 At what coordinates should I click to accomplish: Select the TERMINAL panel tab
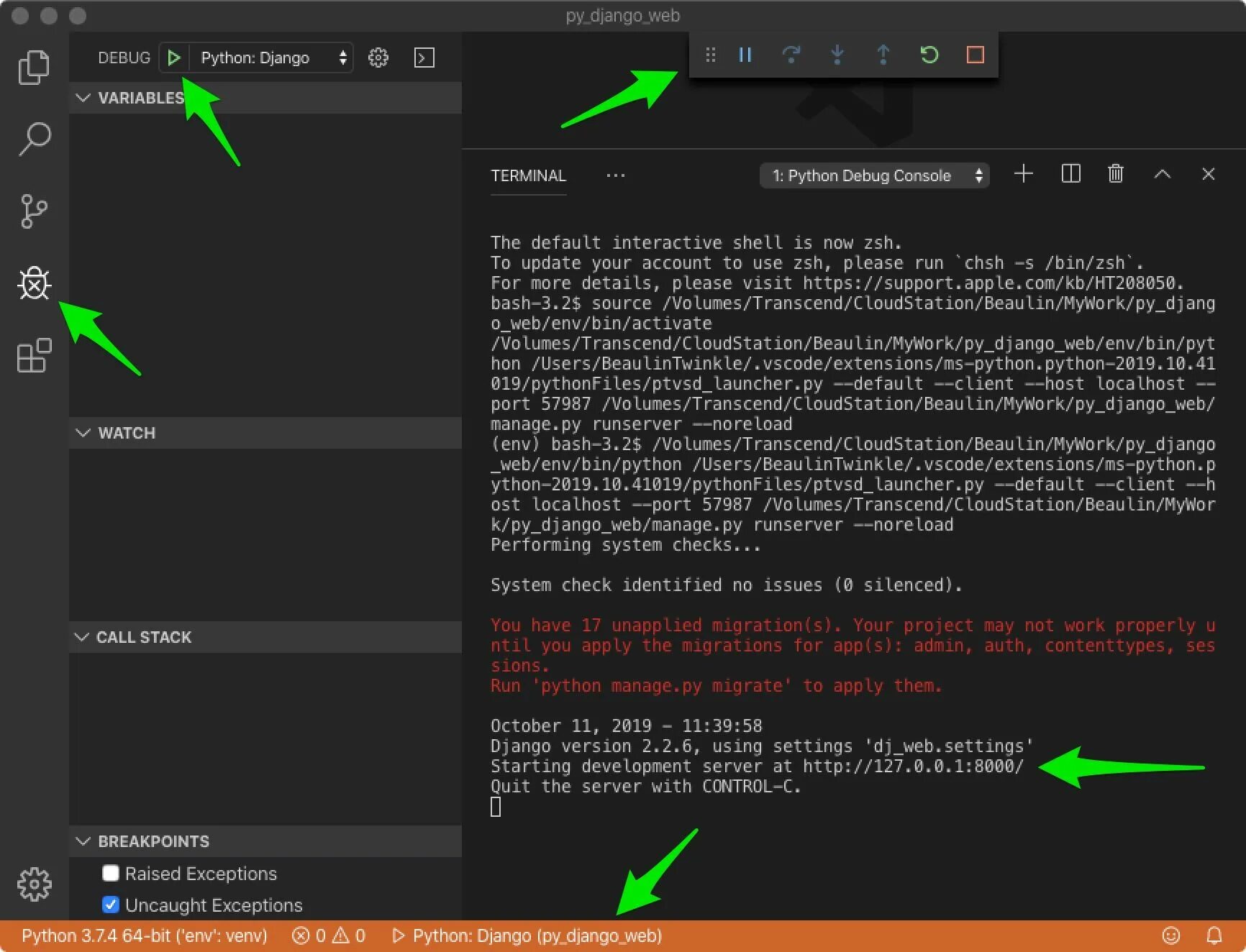click(x=528, y=175)
